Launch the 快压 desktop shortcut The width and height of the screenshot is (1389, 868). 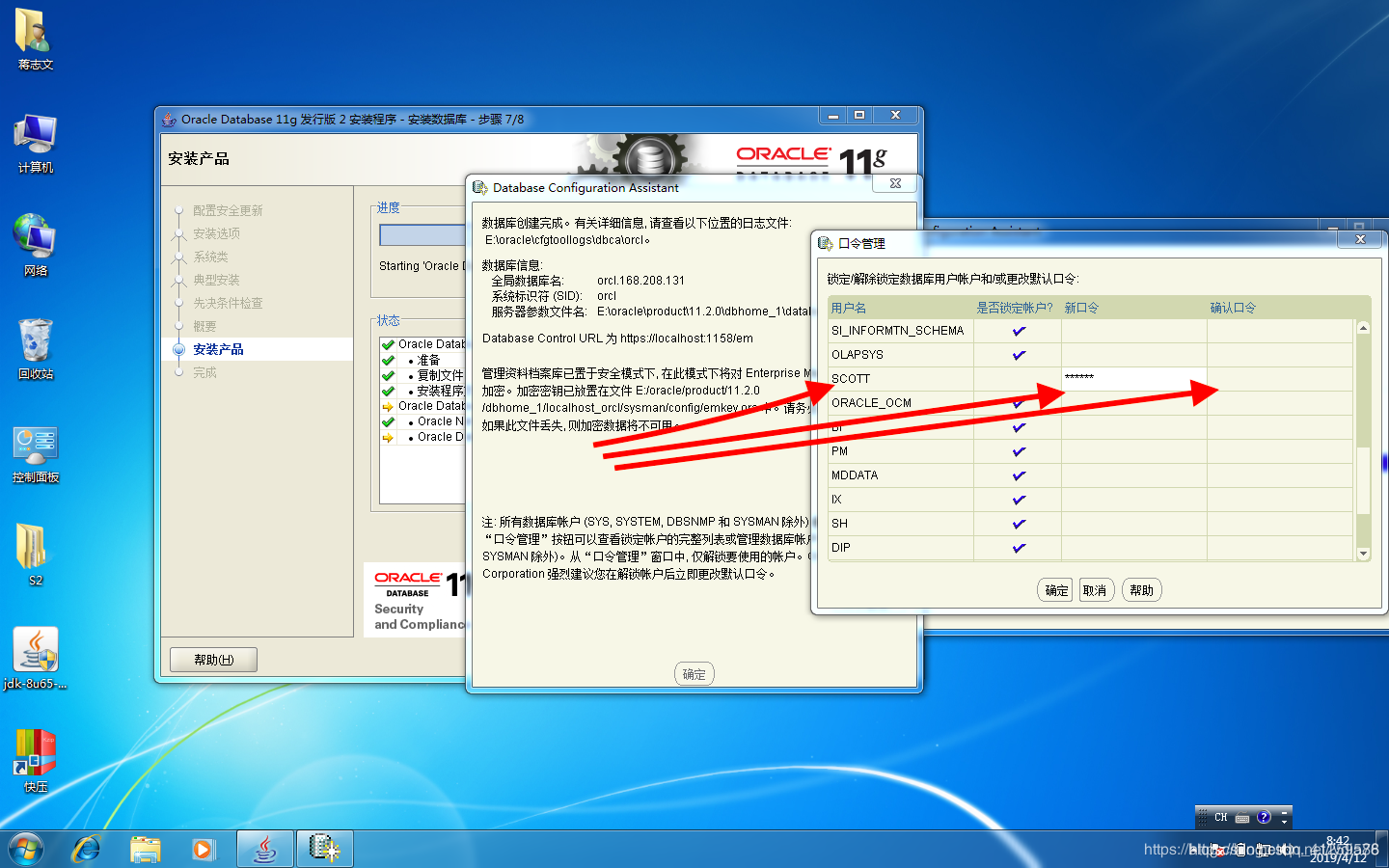(35, 761)
